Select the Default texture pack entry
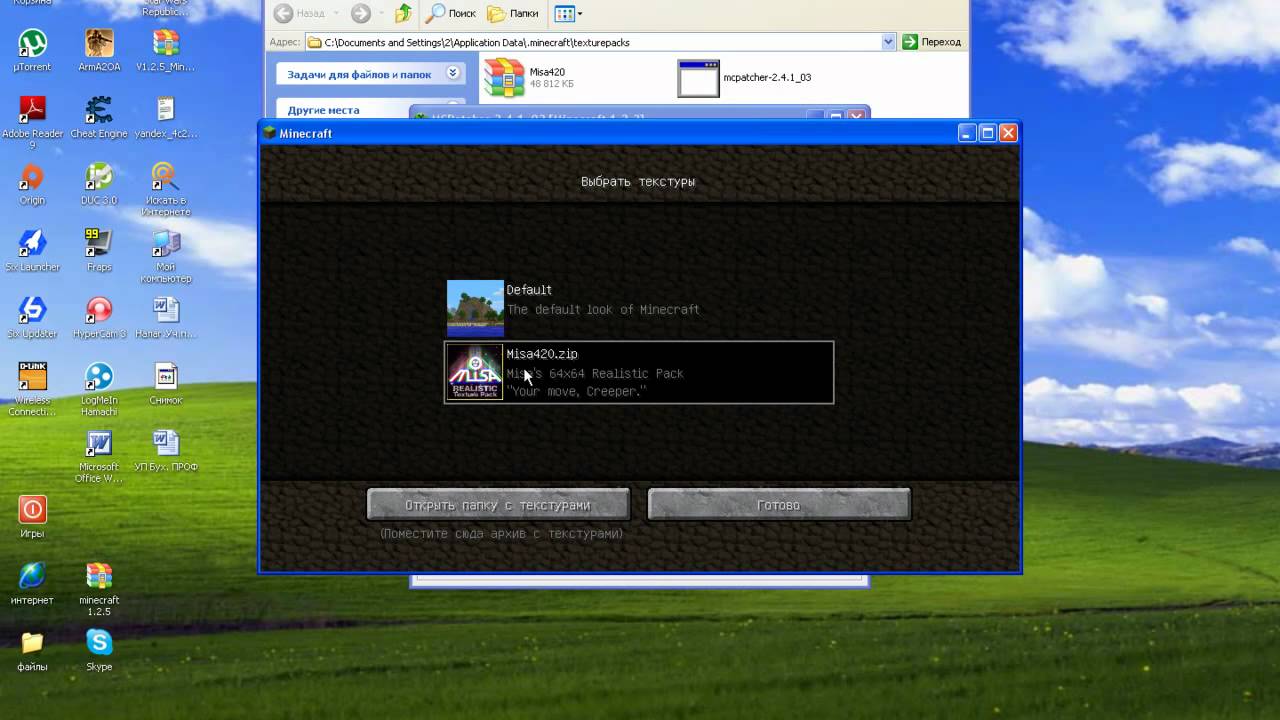This screenshot has width=1280, height=720. (x=638, y=308)
